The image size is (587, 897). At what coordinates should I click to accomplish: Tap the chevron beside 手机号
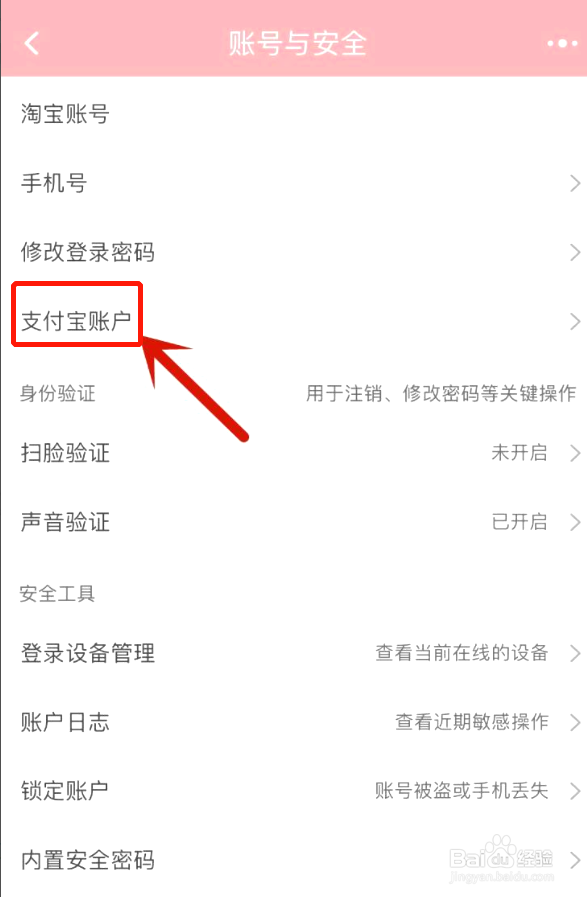(575, 184)
